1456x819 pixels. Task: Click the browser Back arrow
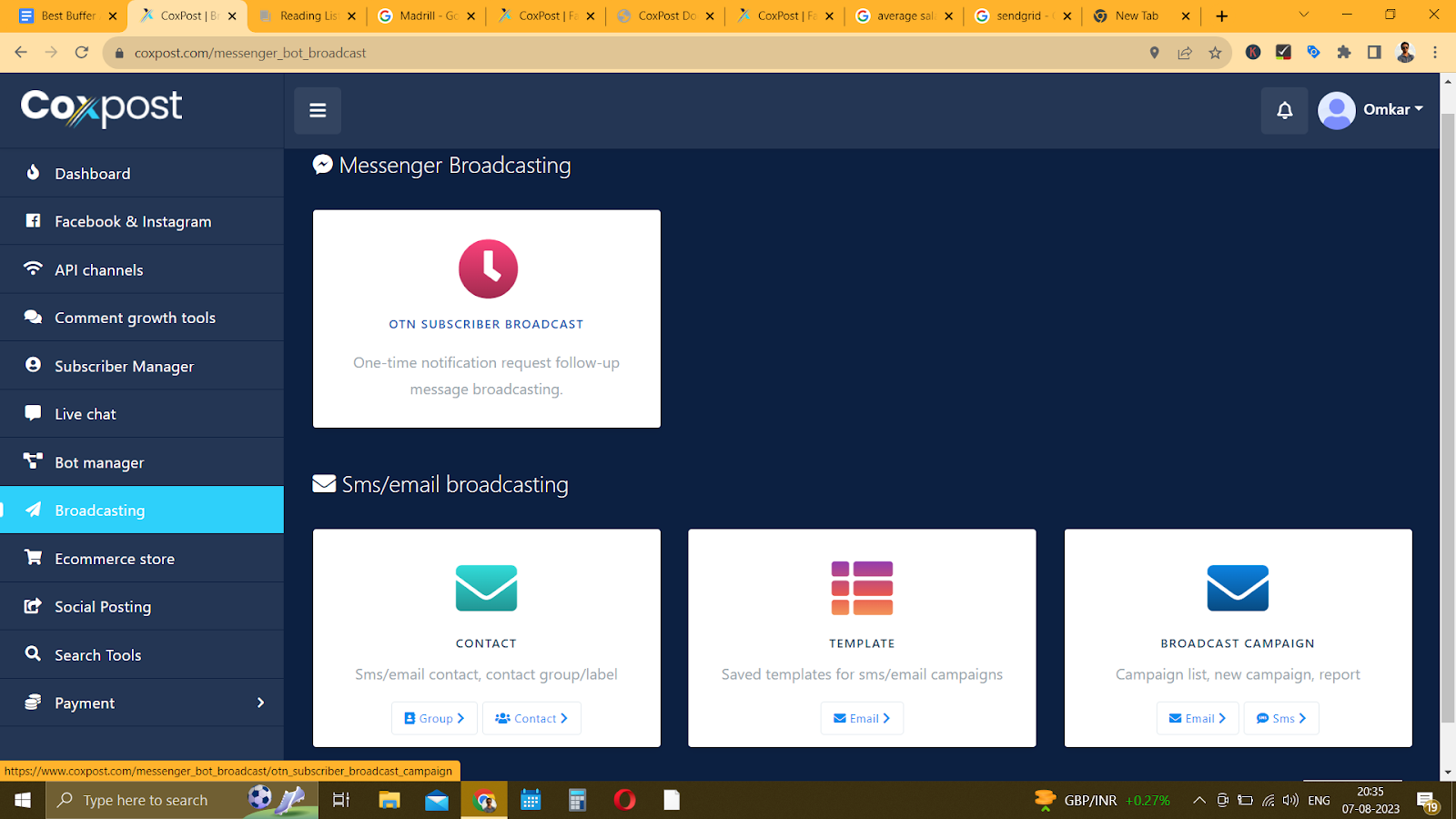(x=21, y=53)
